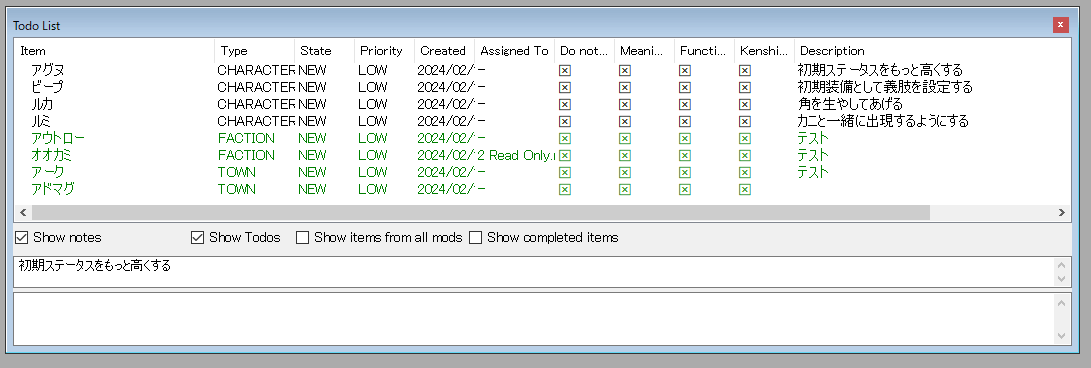Toggle the 'Kenshi...' box in the ルカ row
The height and width of the screenshot is (368, 1091).
[744, 104]
